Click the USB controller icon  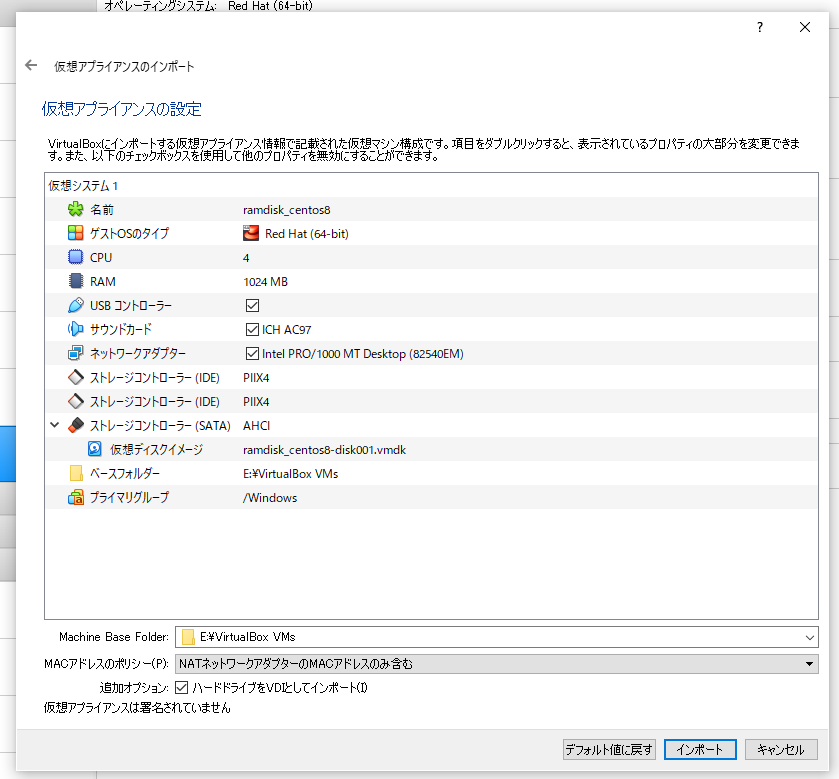click(x=75, y=305)
